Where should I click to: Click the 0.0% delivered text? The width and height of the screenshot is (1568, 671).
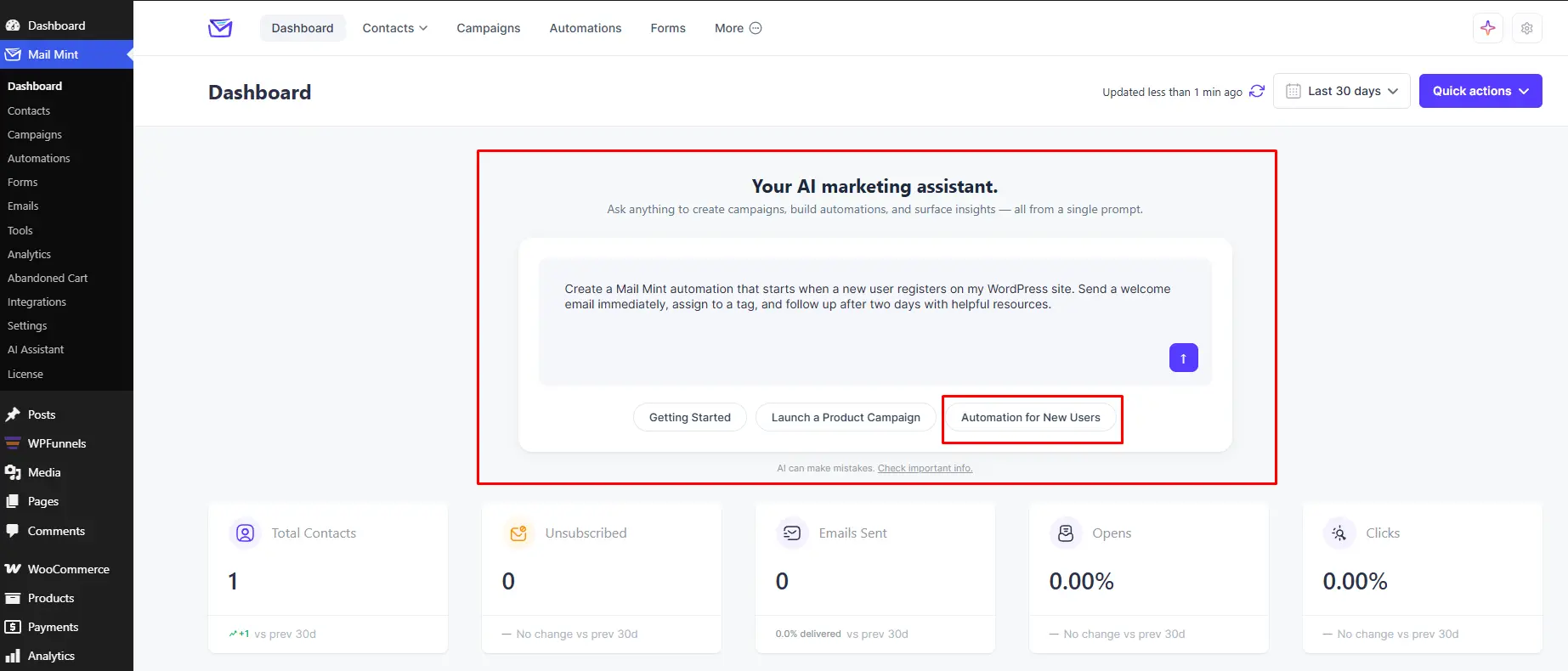[808, 634]
